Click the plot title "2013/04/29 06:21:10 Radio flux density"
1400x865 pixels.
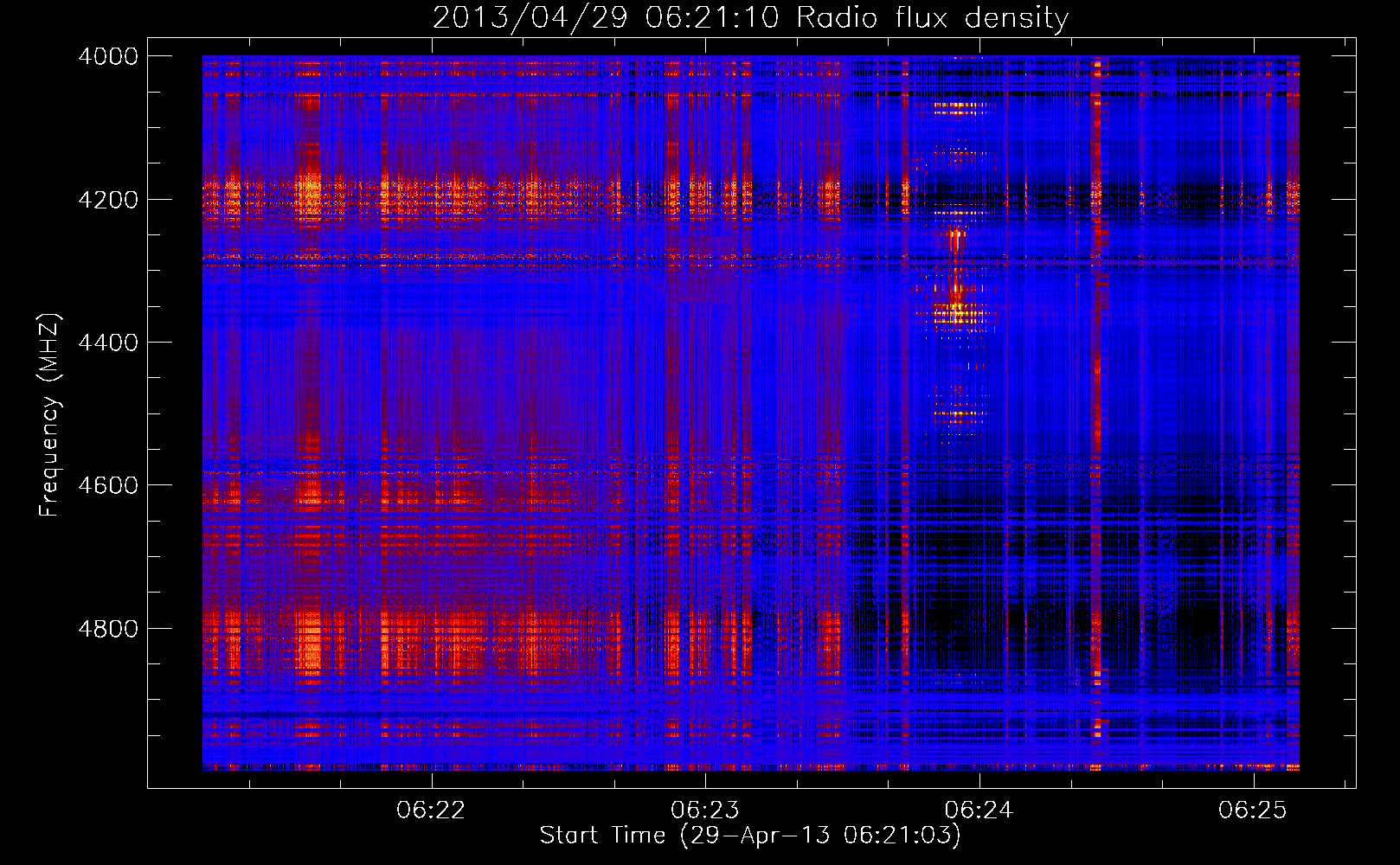(750, 18)
